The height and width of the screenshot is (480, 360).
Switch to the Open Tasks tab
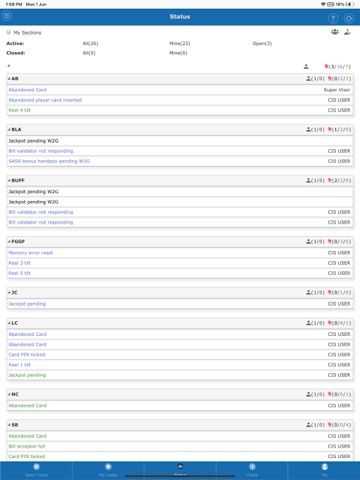click(x=36, y=470)
